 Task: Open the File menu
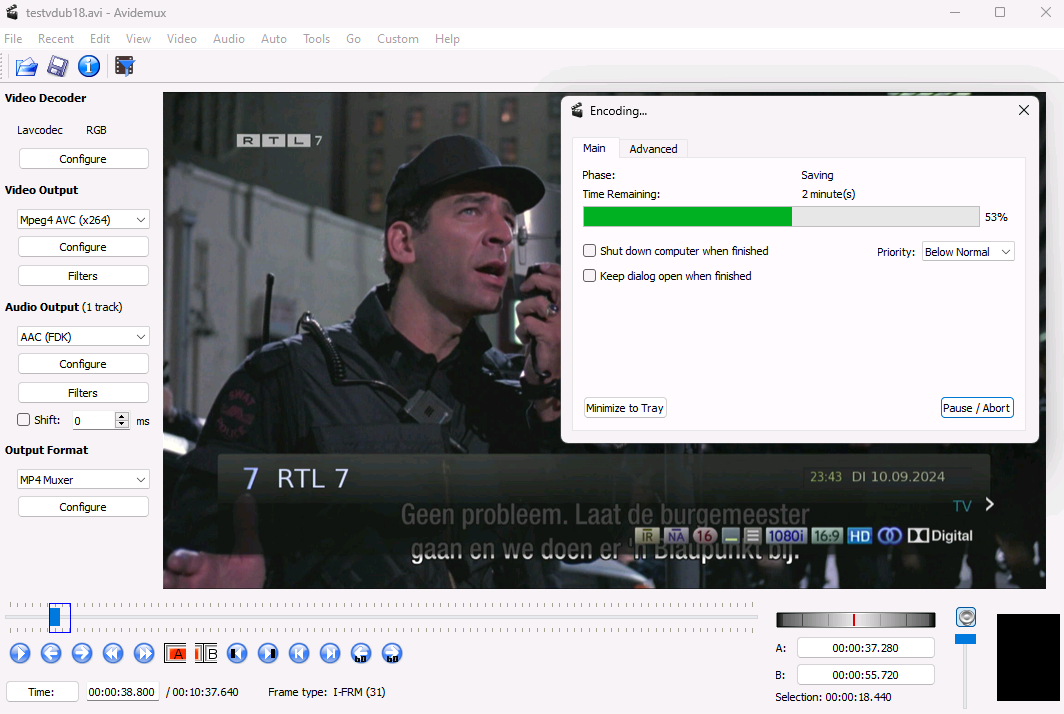(x=13, y=39)
